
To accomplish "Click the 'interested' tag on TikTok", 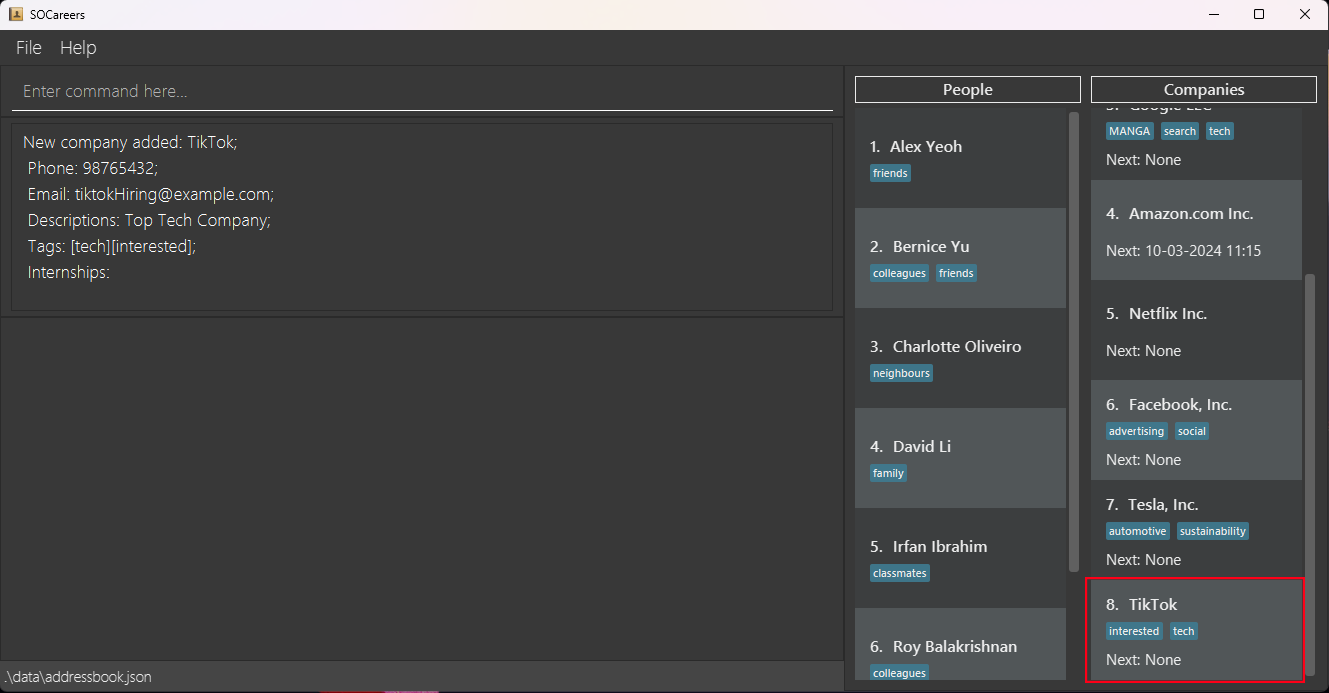I will 1134,630.
